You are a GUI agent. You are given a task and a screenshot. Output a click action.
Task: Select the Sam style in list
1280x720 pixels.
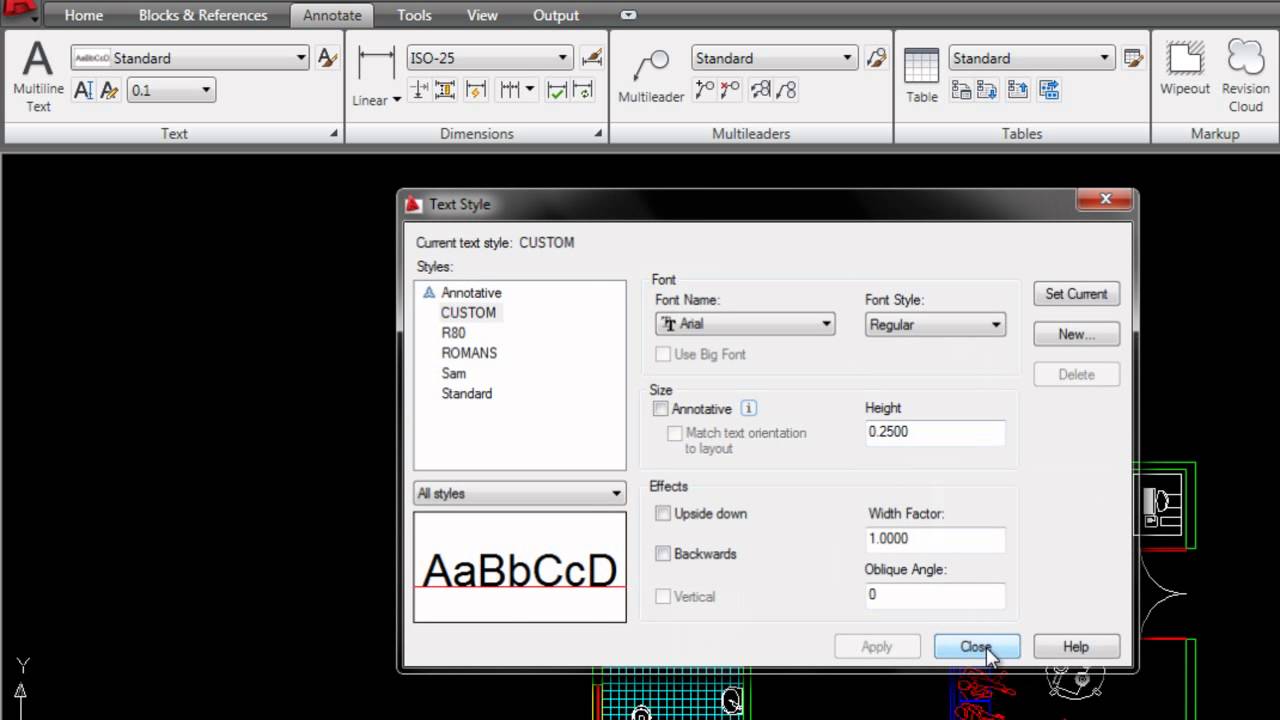[454, 373]
